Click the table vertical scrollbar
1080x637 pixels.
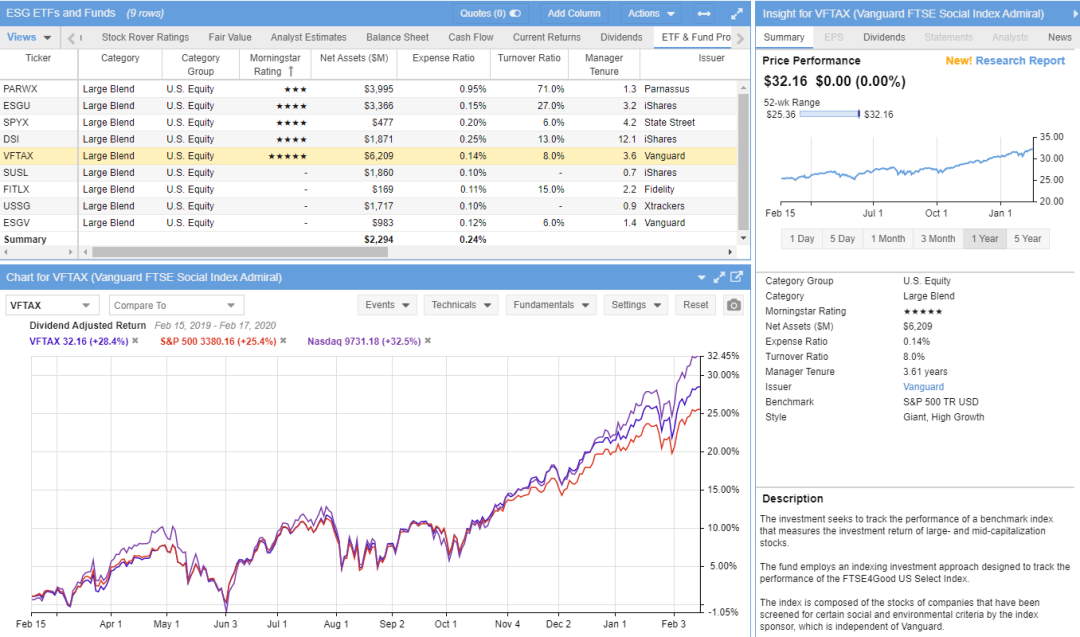[x=742, y=161]
